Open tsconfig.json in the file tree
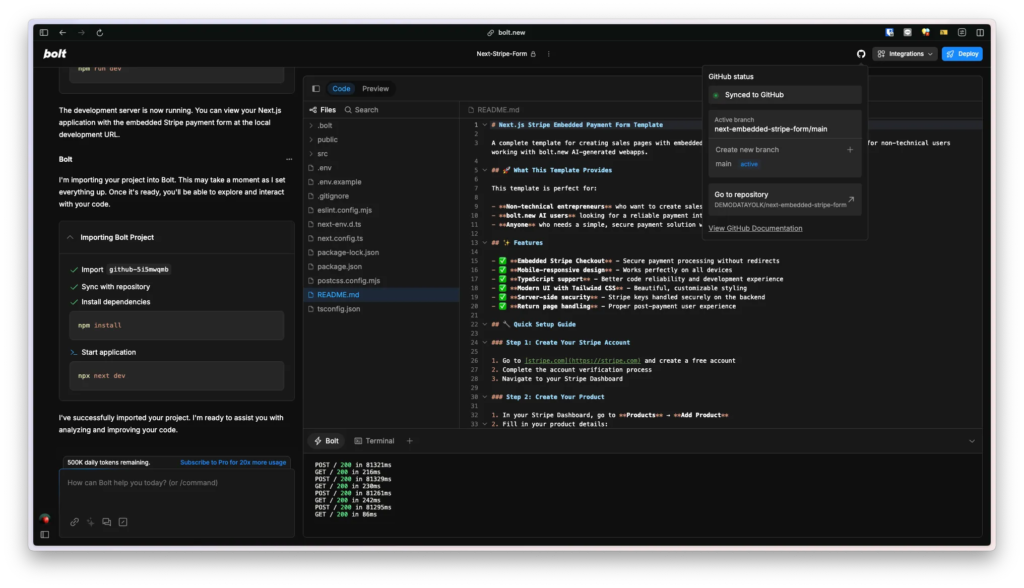 pyautogui.click(x=338, y=310)
